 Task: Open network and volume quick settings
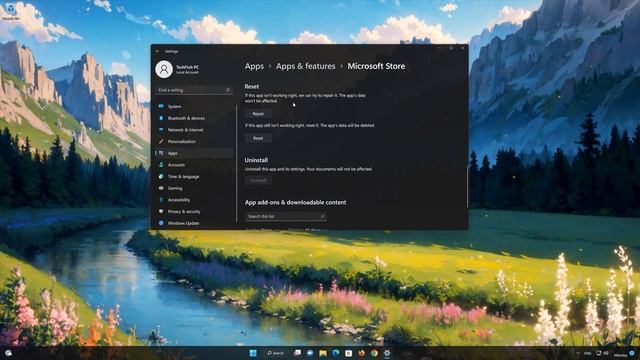click(602, 353)
